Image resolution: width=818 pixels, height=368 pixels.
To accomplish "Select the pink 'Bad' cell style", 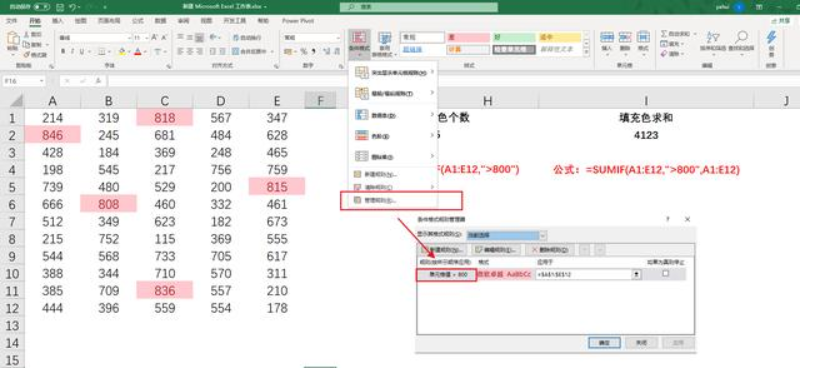I will (x=467, y=38).
